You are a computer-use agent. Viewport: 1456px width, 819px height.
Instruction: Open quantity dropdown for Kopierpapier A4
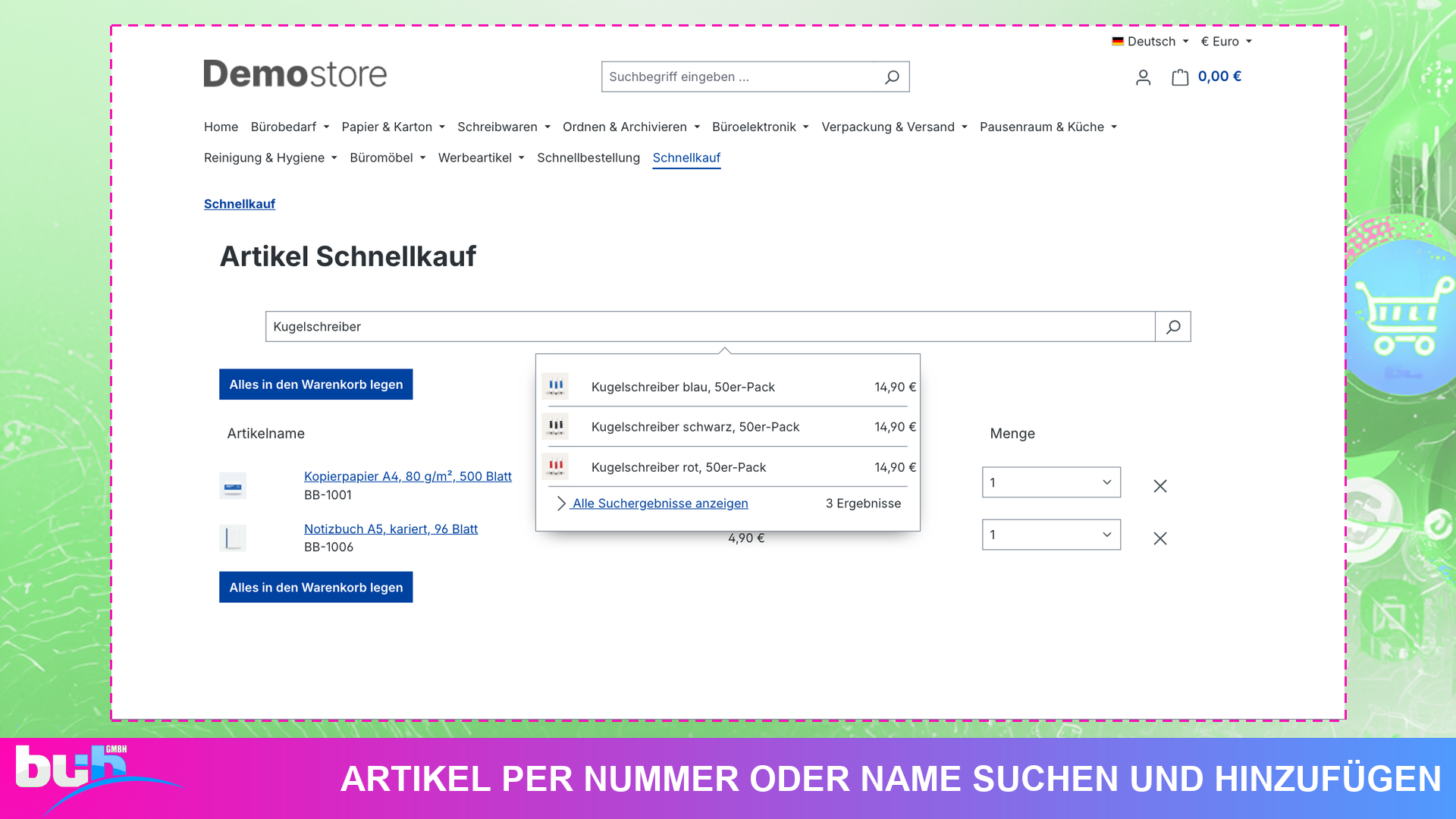click(x=1051, y=482)
